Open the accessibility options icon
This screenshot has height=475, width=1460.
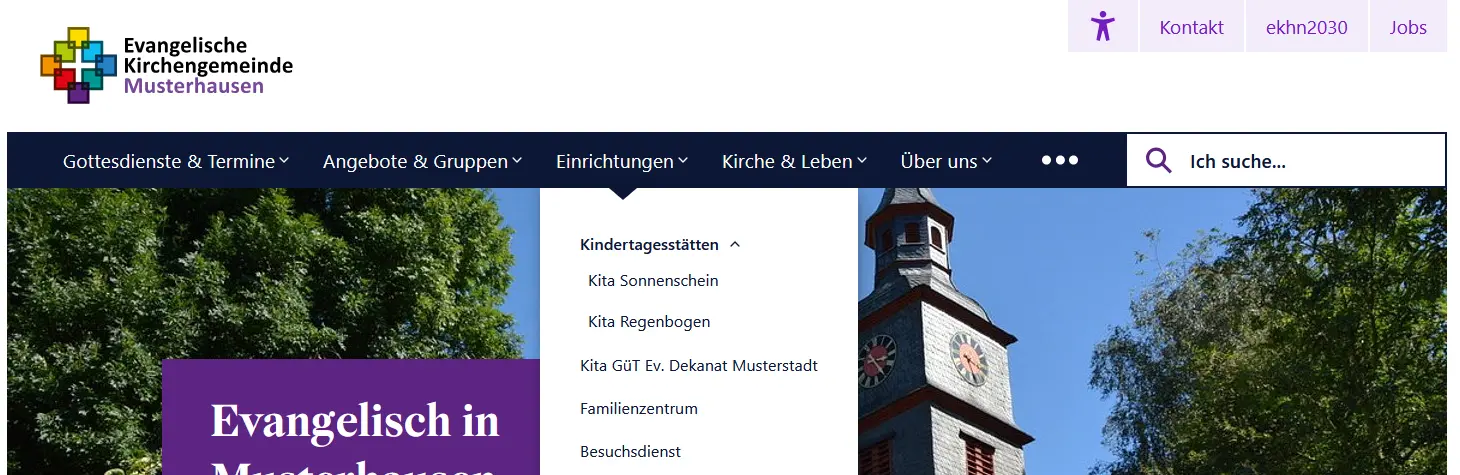click(x=1102, y=26)
